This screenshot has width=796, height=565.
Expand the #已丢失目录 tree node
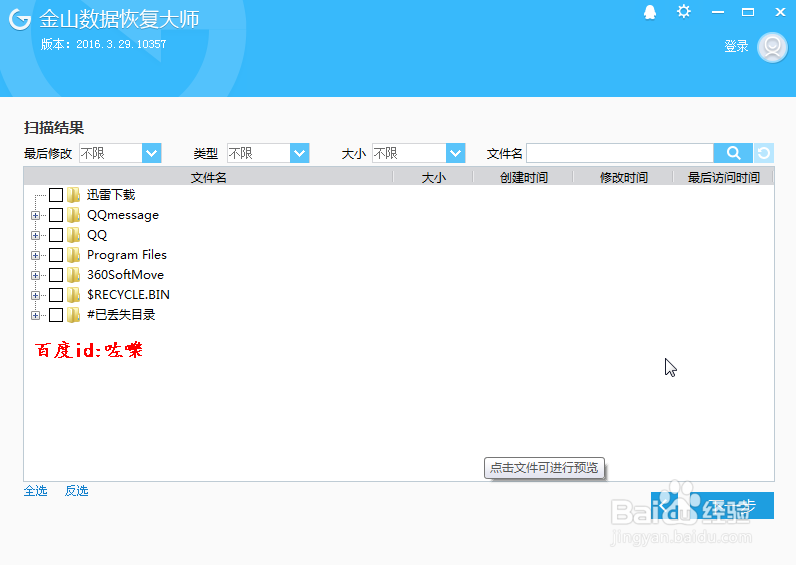pos(35,316)
